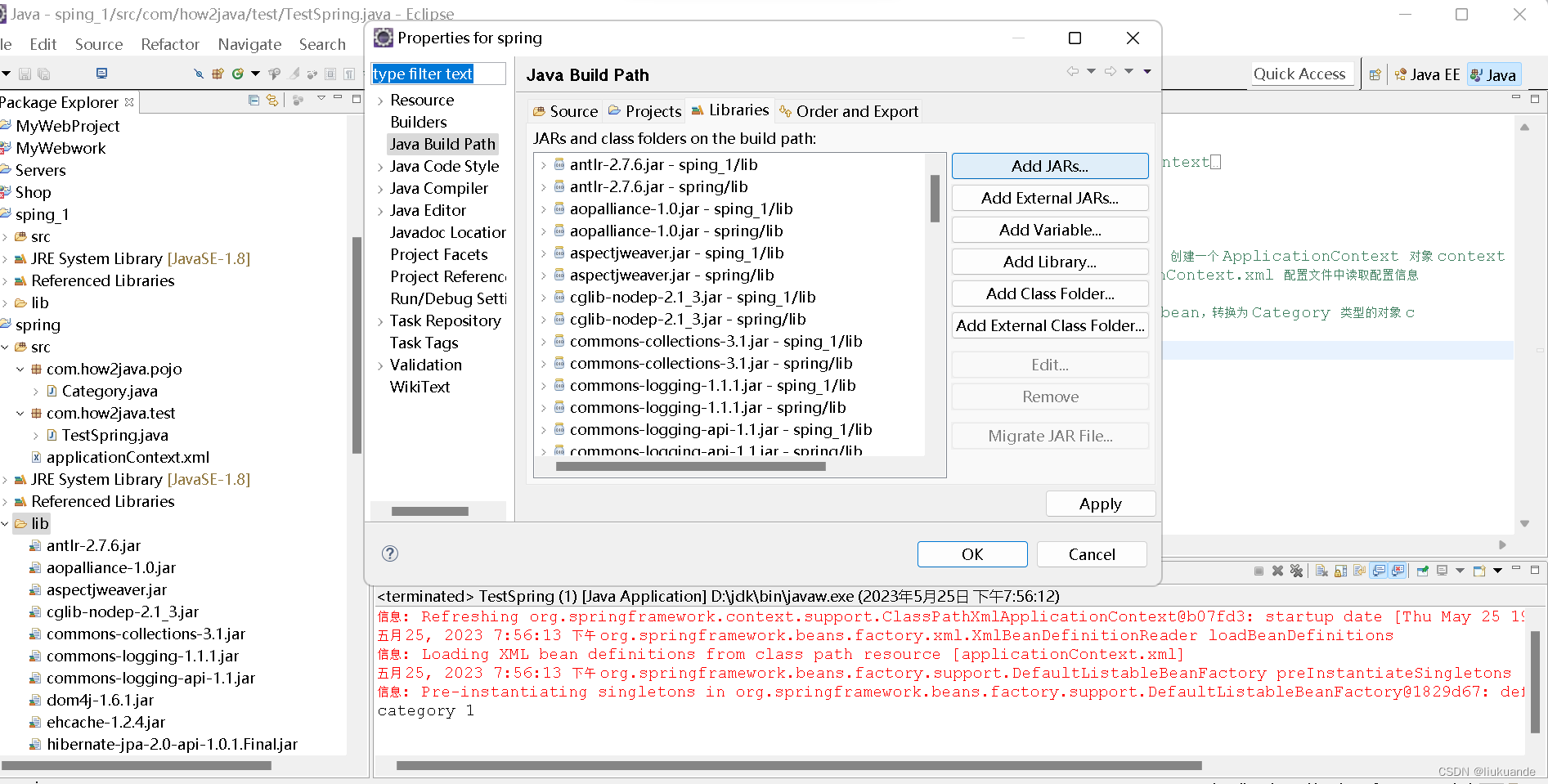This screenshot has width=1548, height=784.
Task: Click the Apply button
Action: click(x=1101, y=504)
